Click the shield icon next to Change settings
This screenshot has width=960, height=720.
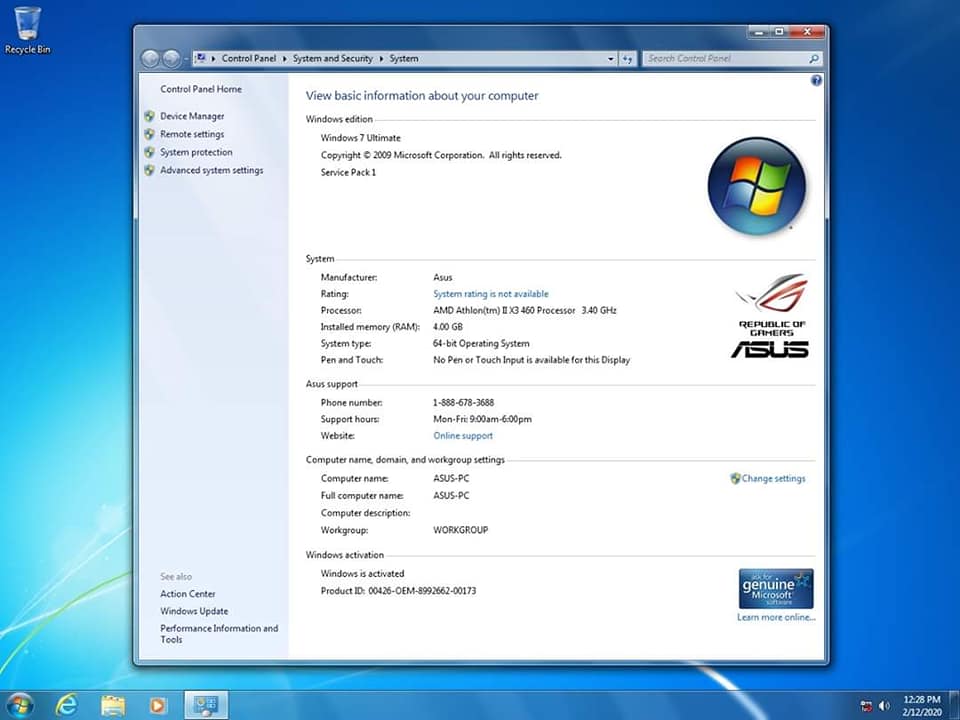(735, 478)
